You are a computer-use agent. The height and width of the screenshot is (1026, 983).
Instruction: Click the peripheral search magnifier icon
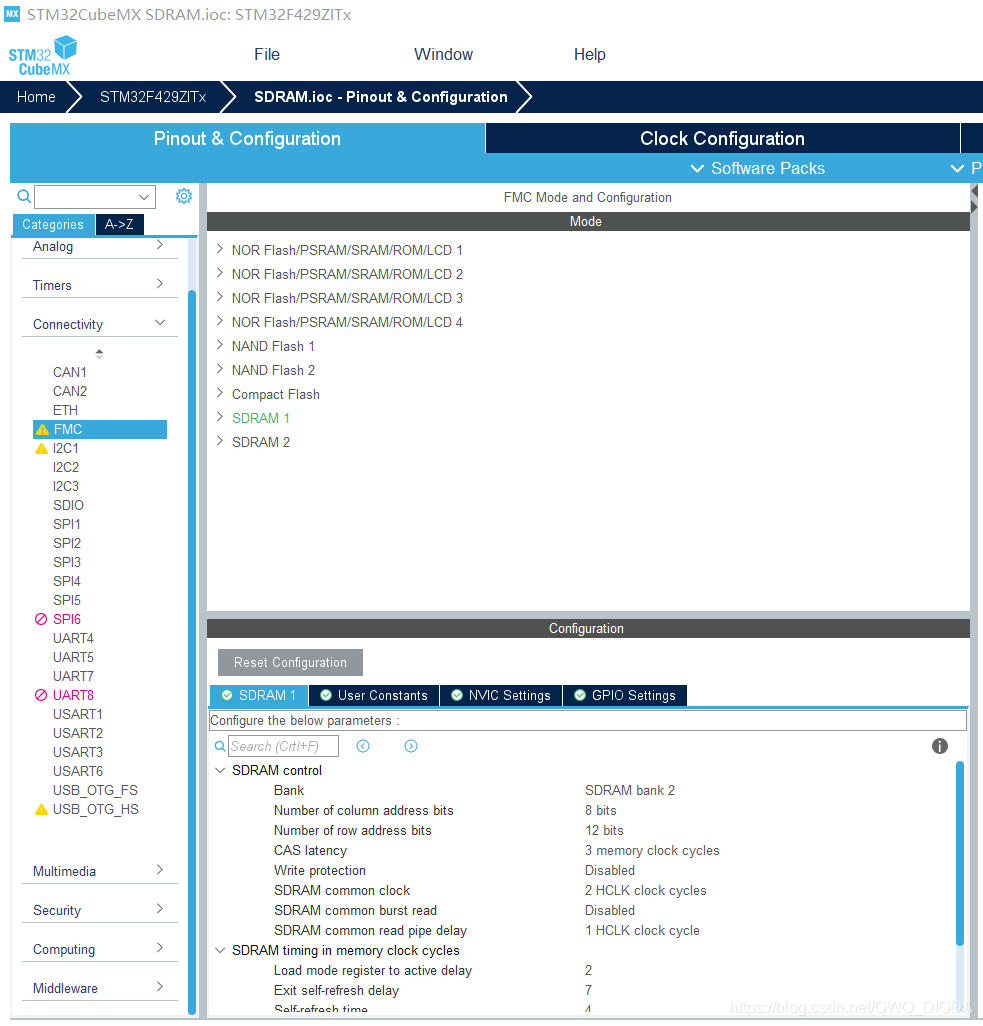[24, 196]
